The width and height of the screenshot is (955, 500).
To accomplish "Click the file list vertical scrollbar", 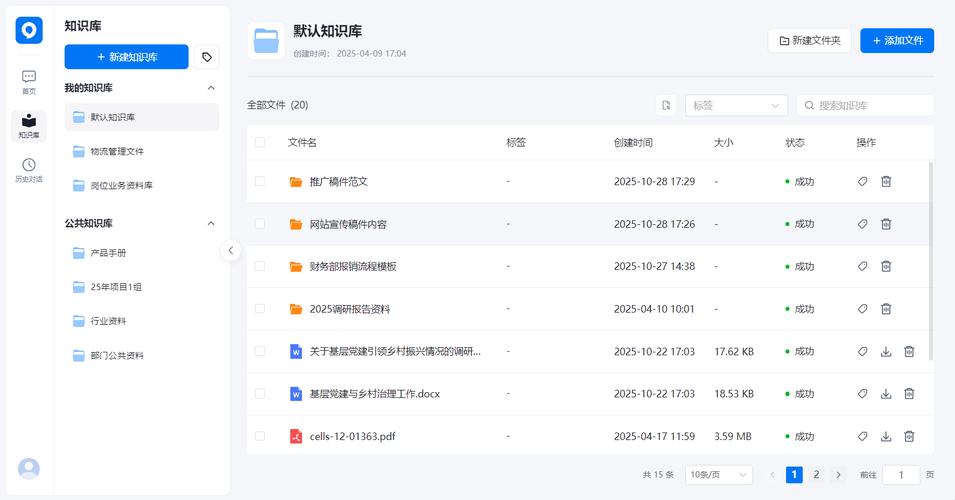I will coord(931,261).
